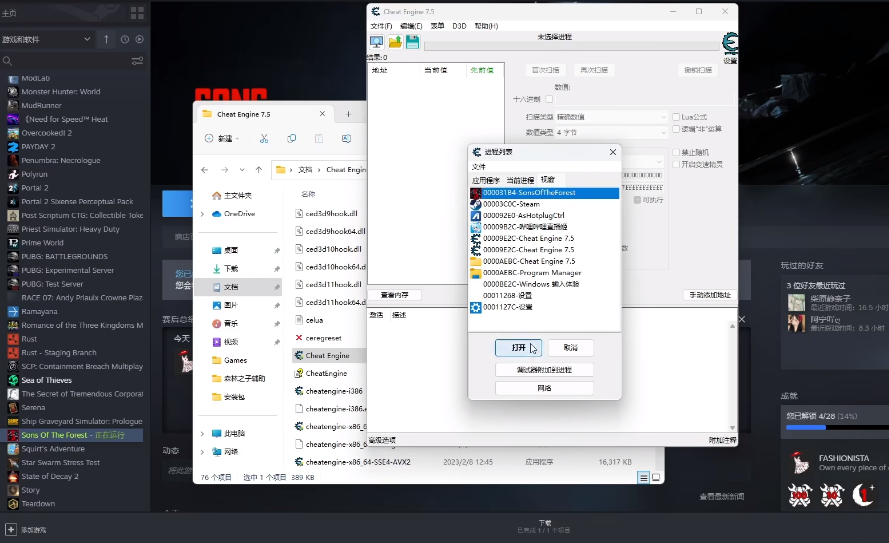
Task: Select 00003184-SonsOfTheForest process row
Action: [544, 193]
